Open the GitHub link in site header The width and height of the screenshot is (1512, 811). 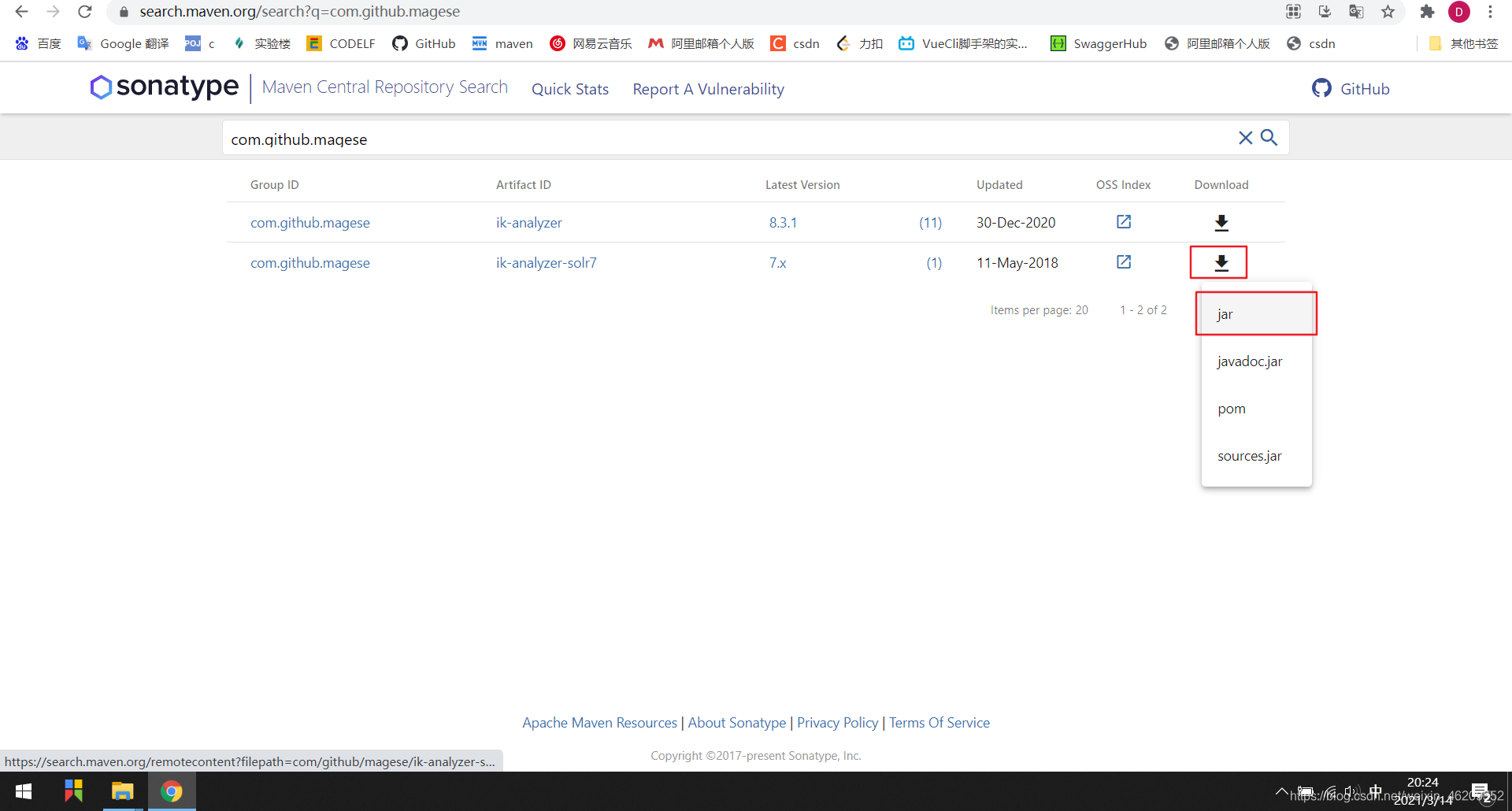point(1351,89)
